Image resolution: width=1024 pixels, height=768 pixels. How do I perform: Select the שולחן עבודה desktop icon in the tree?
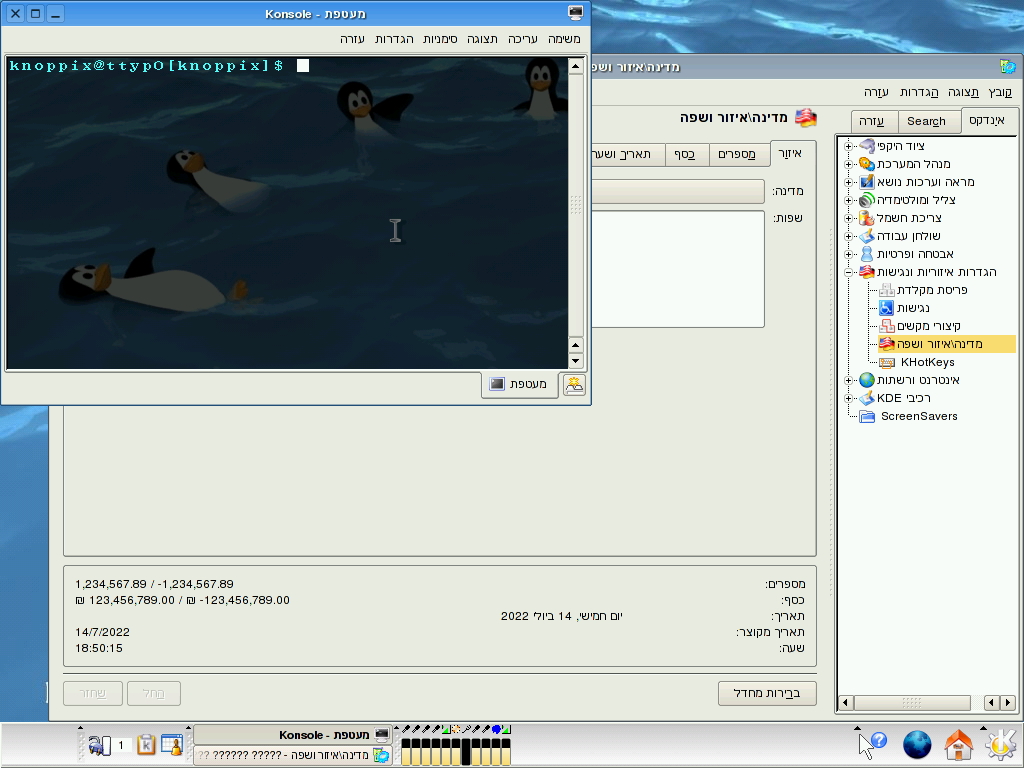867,236
